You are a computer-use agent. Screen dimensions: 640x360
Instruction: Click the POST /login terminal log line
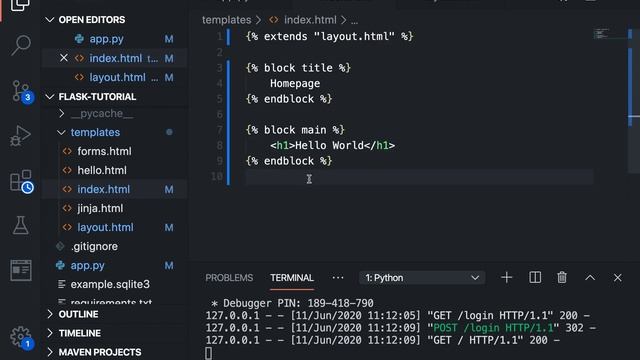pyautogui.click(x=401, y=328)
